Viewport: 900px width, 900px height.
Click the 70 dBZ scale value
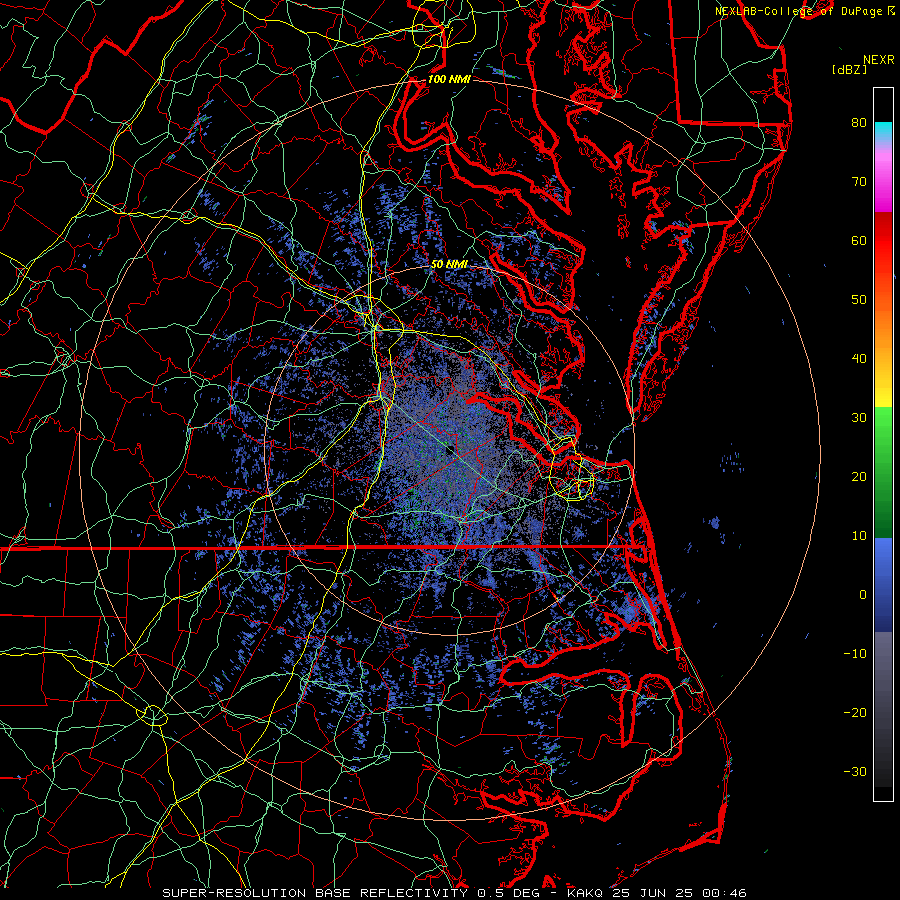[x=859, y=181]
